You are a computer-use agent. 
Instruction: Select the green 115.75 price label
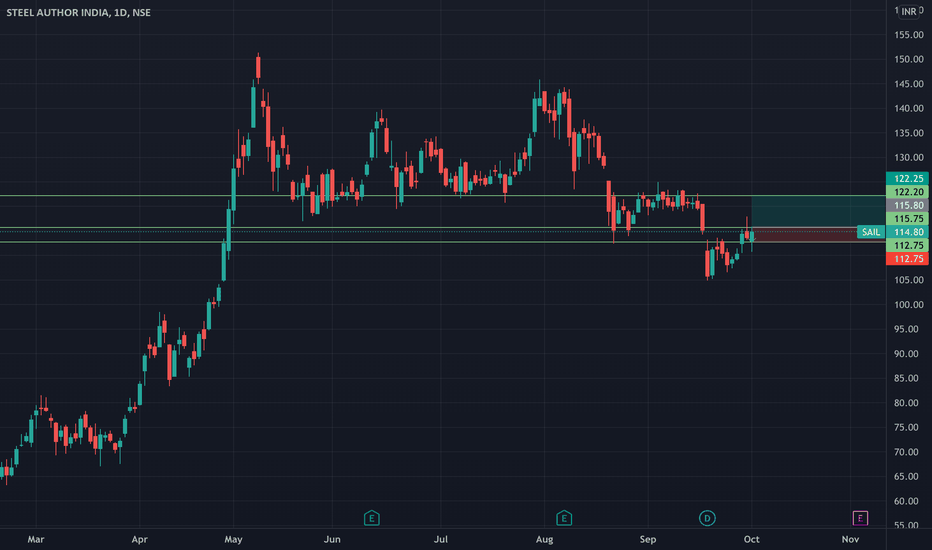(907, 219)
